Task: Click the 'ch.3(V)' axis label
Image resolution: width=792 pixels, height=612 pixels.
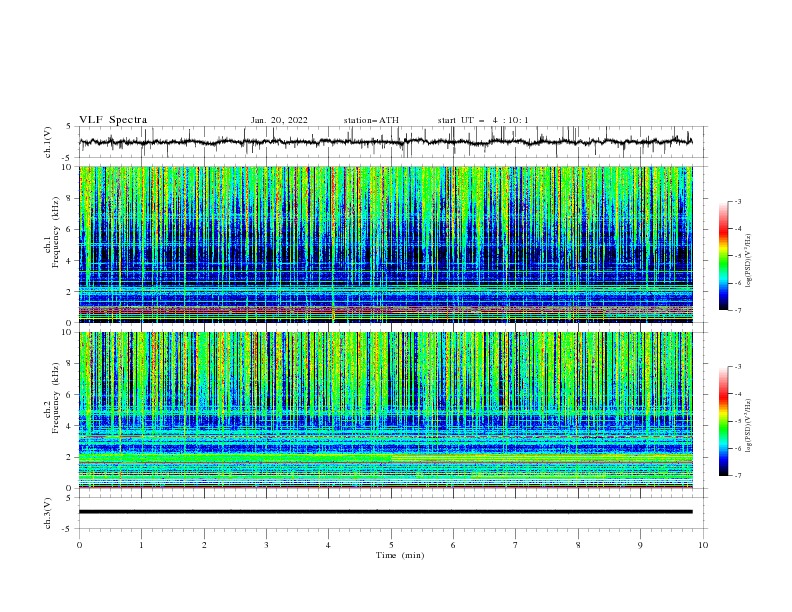Action: pyautogui.click(x=48, y=513)
